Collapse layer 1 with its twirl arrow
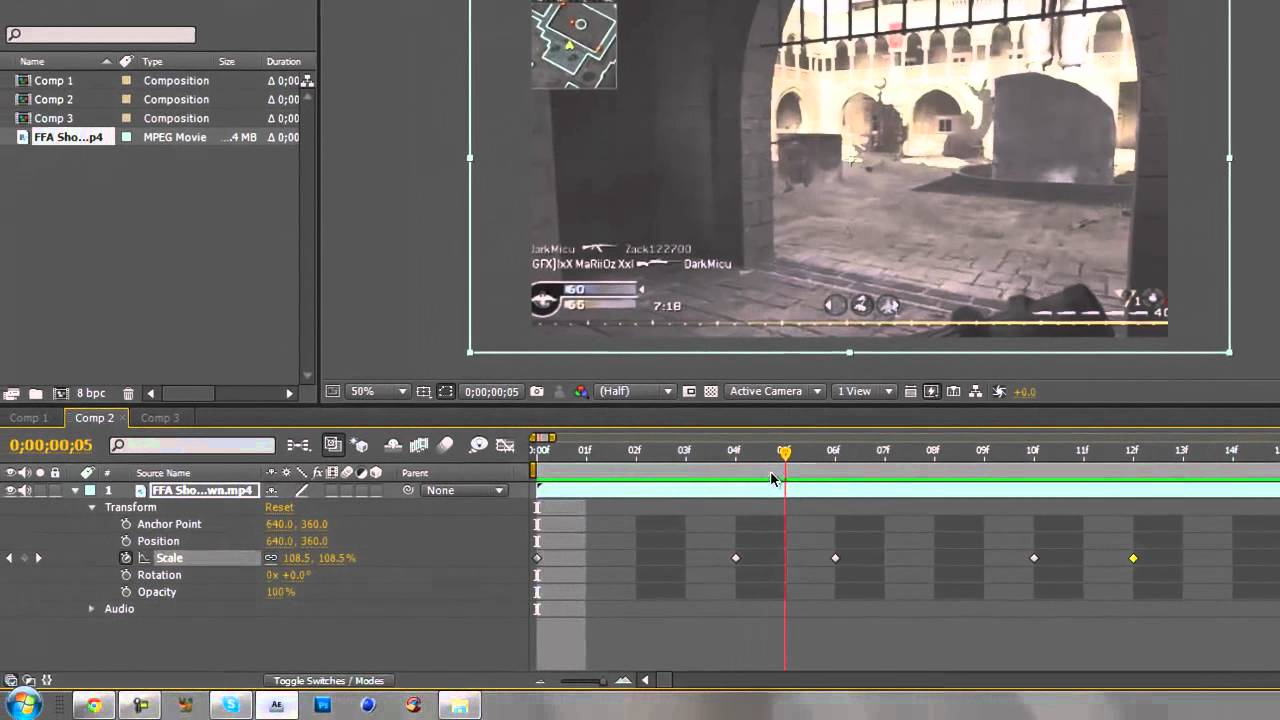The image size is (1280, 720). (75, 491)
